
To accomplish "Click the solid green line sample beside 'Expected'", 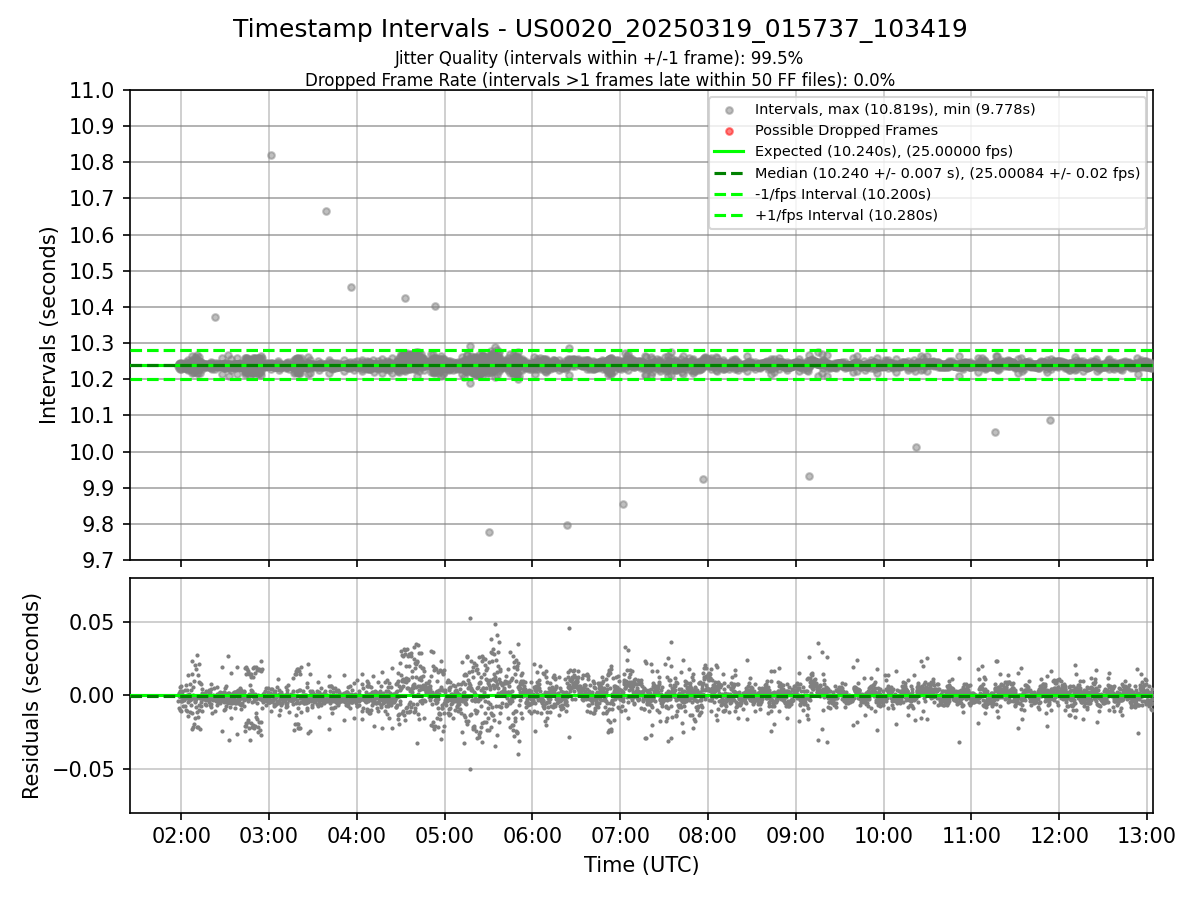I will pos(730,152).
